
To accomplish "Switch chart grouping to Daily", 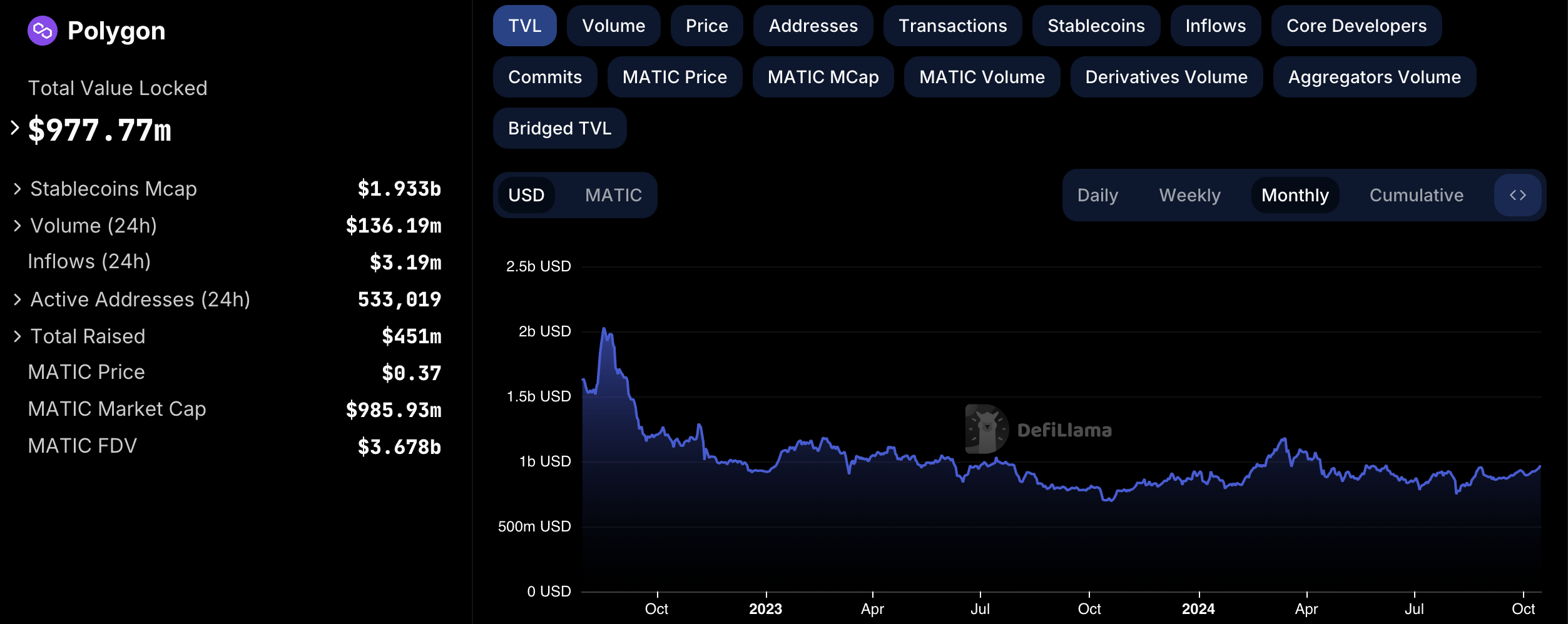I will click(x=1097, y=195).
